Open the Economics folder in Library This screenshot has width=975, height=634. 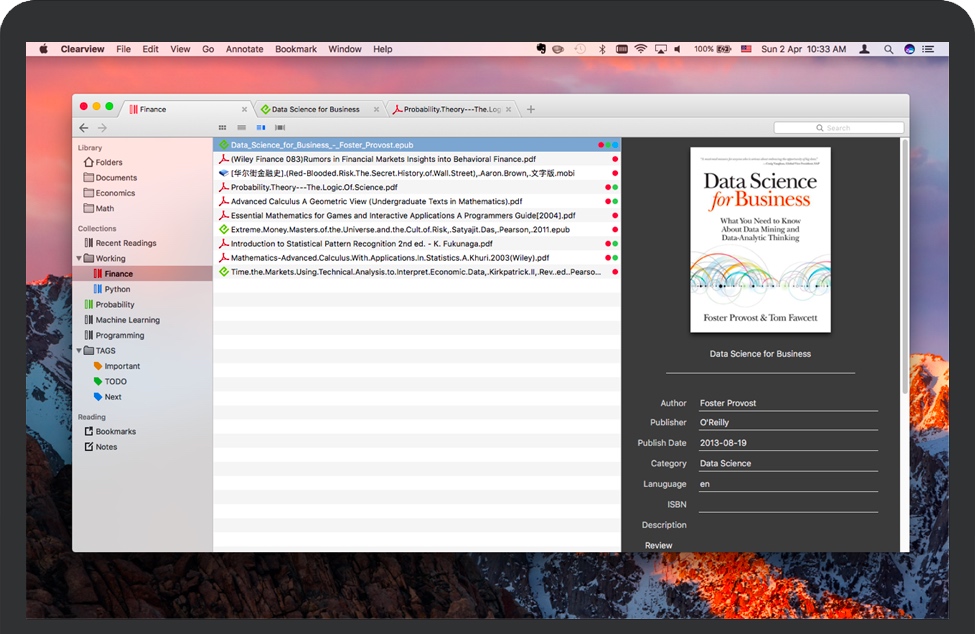115,193
